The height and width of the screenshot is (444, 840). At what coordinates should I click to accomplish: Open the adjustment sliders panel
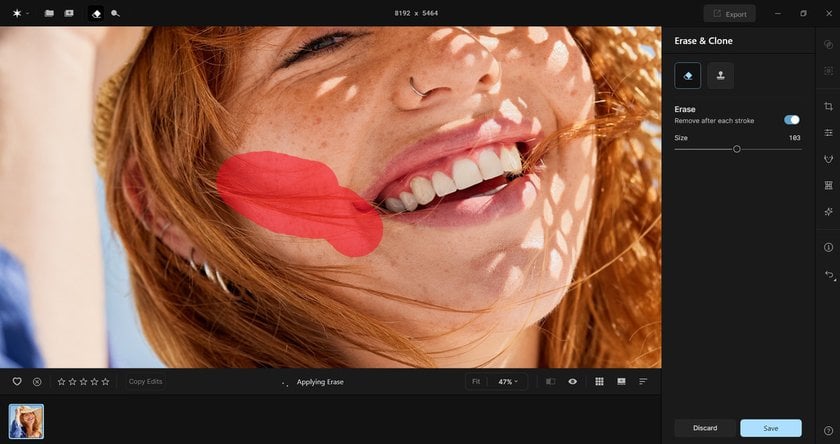coord(828,133)
